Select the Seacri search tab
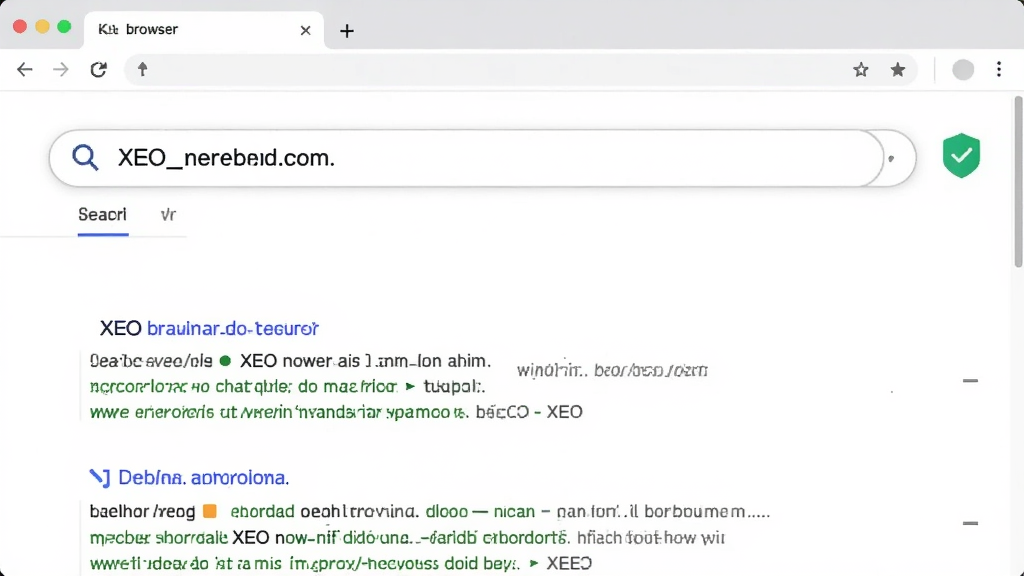 click(103, 214)
